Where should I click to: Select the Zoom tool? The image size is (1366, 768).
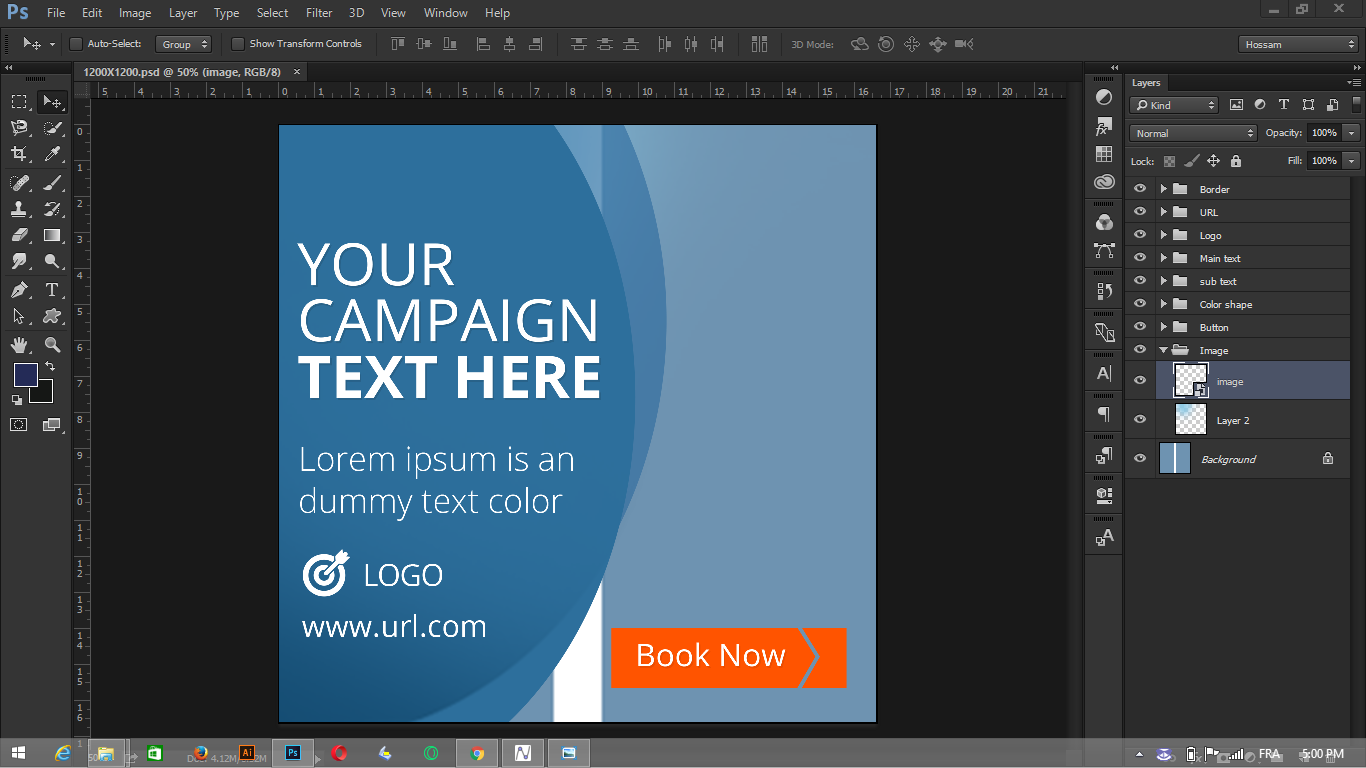52,344
